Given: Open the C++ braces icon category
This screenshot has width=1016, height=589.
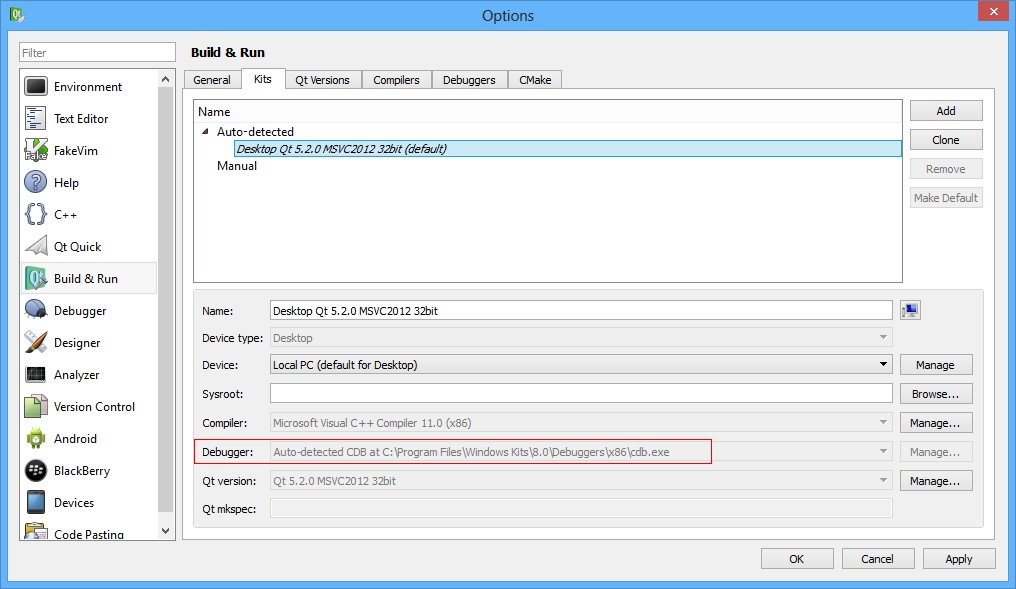Looking at the screenshot, I should pos(36,214).
